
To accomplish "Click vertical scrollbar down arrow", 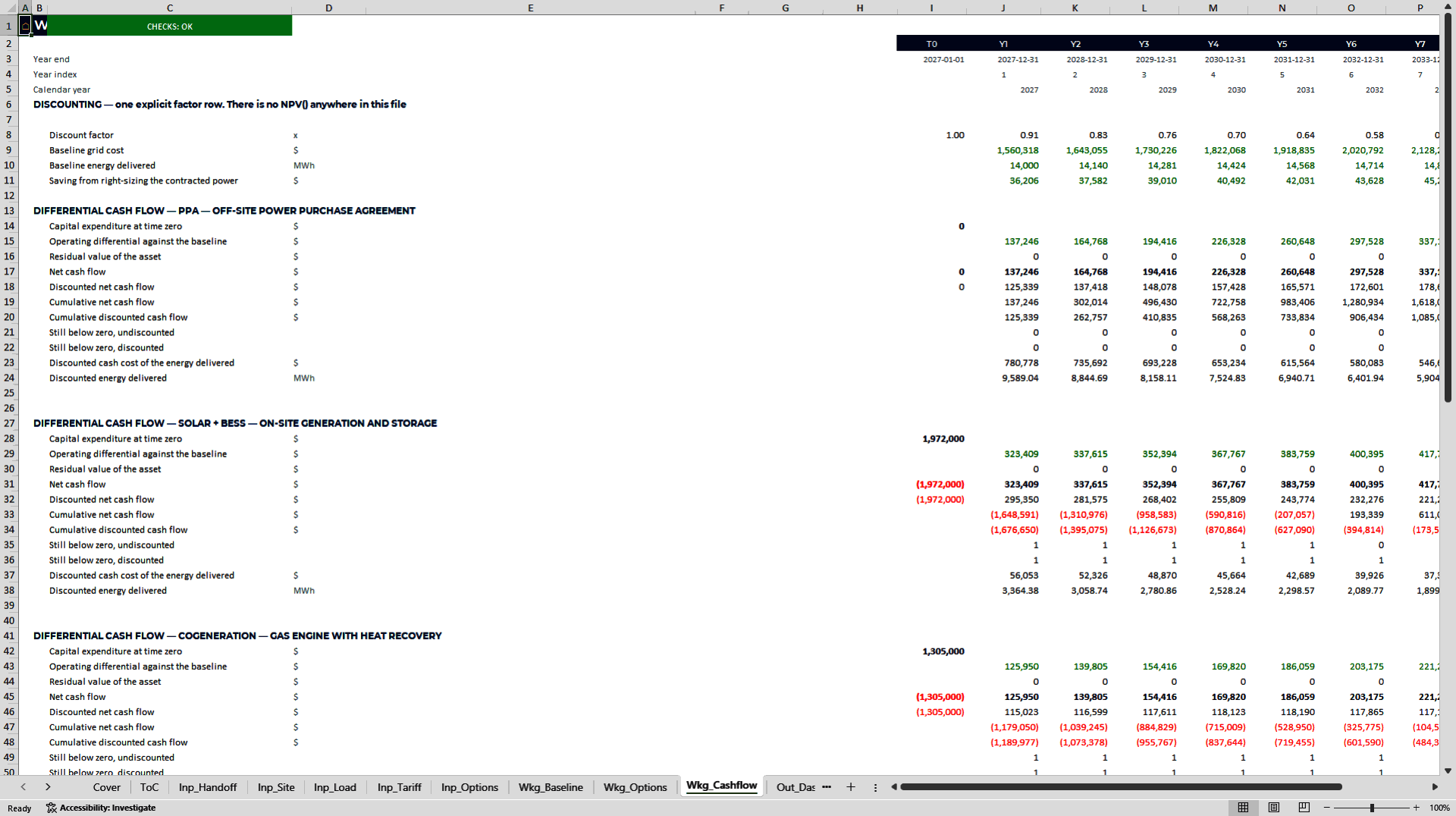I will click(x=1448, y=771).
